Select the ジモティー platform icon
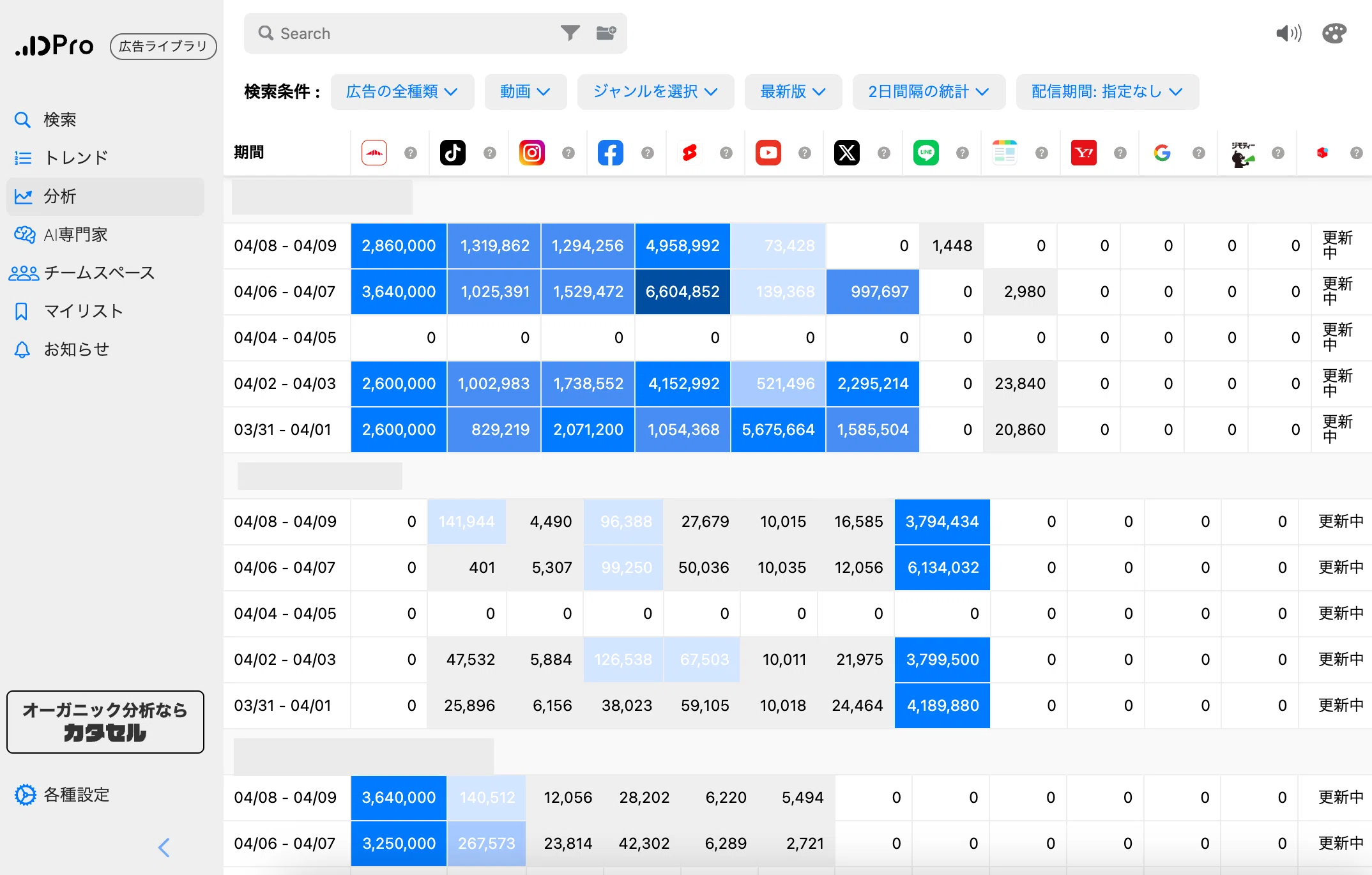Image resolution: width=1372 pixels, height=875 pixels. pyautogui.click(x=1242, y=154)
